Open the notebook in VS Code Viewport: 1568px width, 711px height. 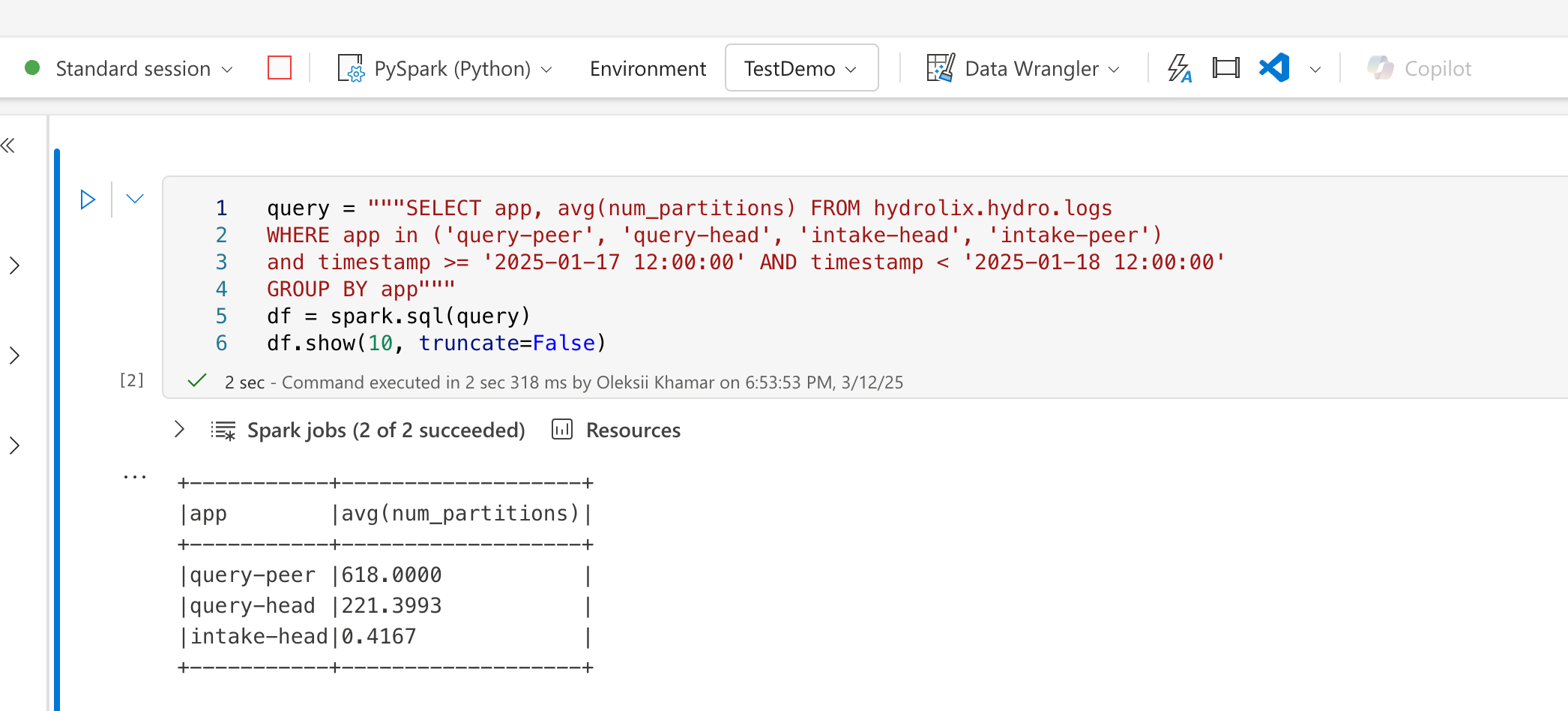(1273, 67)
